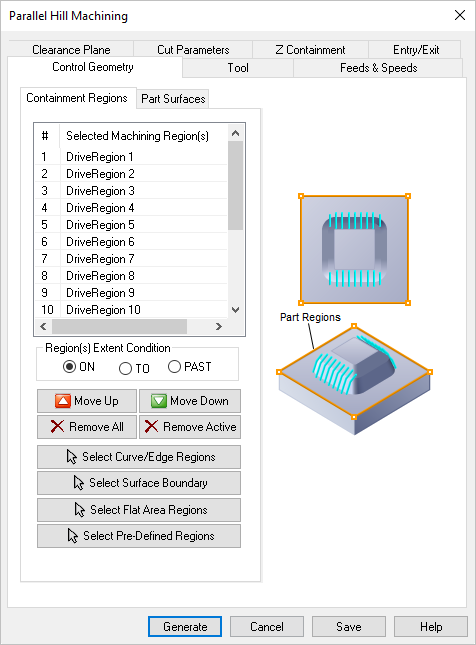Click the top-view part regions preview image

click(354, 249)
